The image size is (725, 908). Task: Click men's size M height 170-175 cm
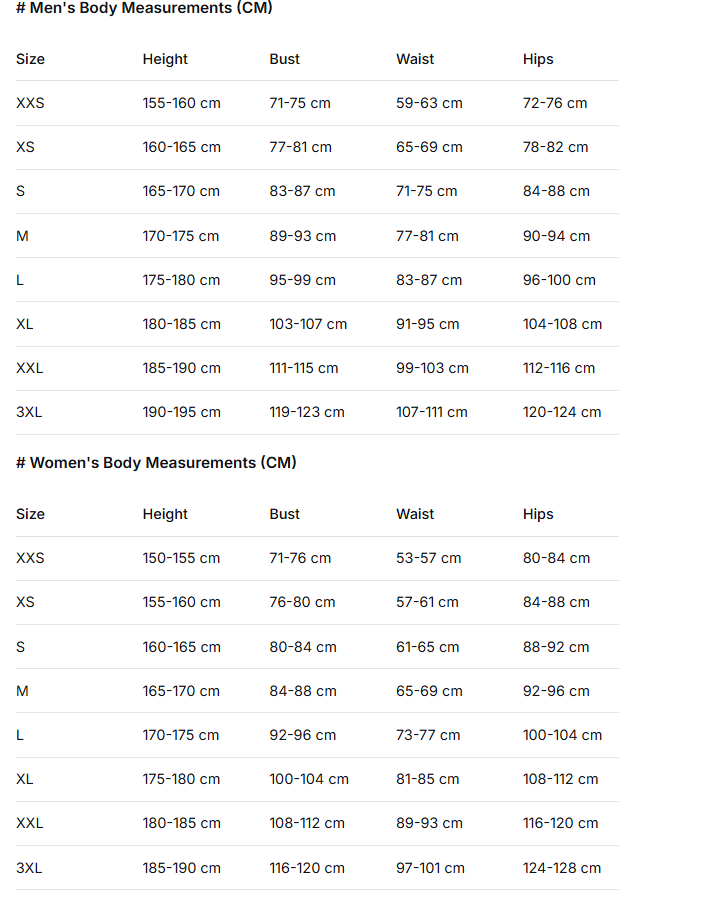181,236
